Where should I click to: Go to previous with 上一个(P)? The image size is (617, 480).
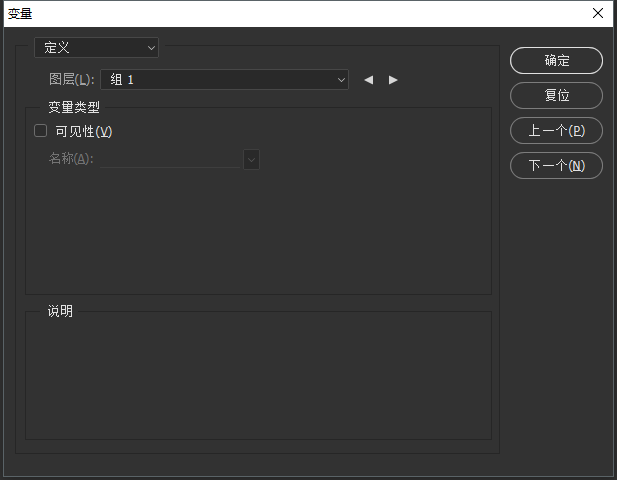click(556, 130)
